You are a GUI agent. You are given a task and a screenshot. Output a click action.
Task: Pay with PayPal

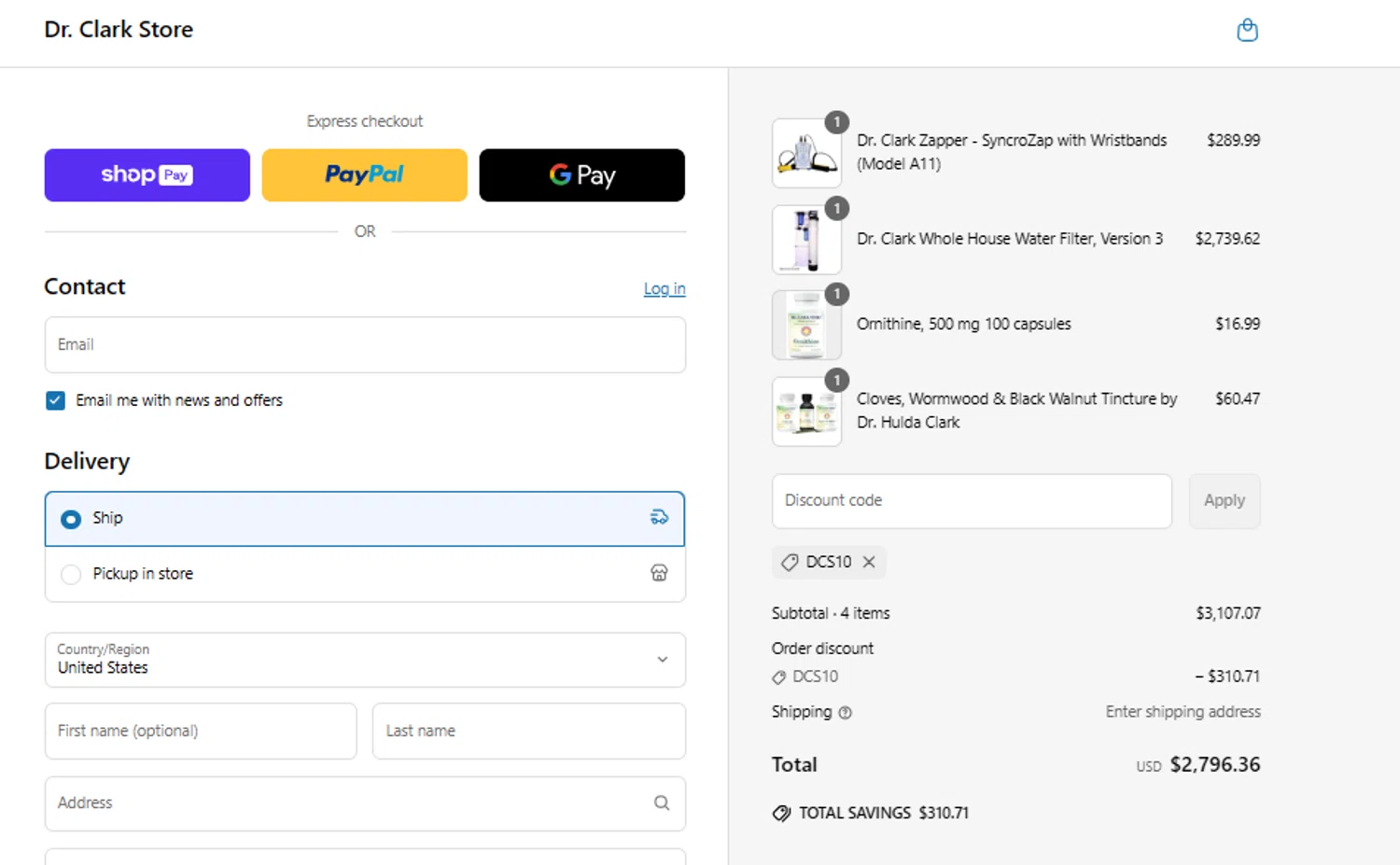pos(364,174)
